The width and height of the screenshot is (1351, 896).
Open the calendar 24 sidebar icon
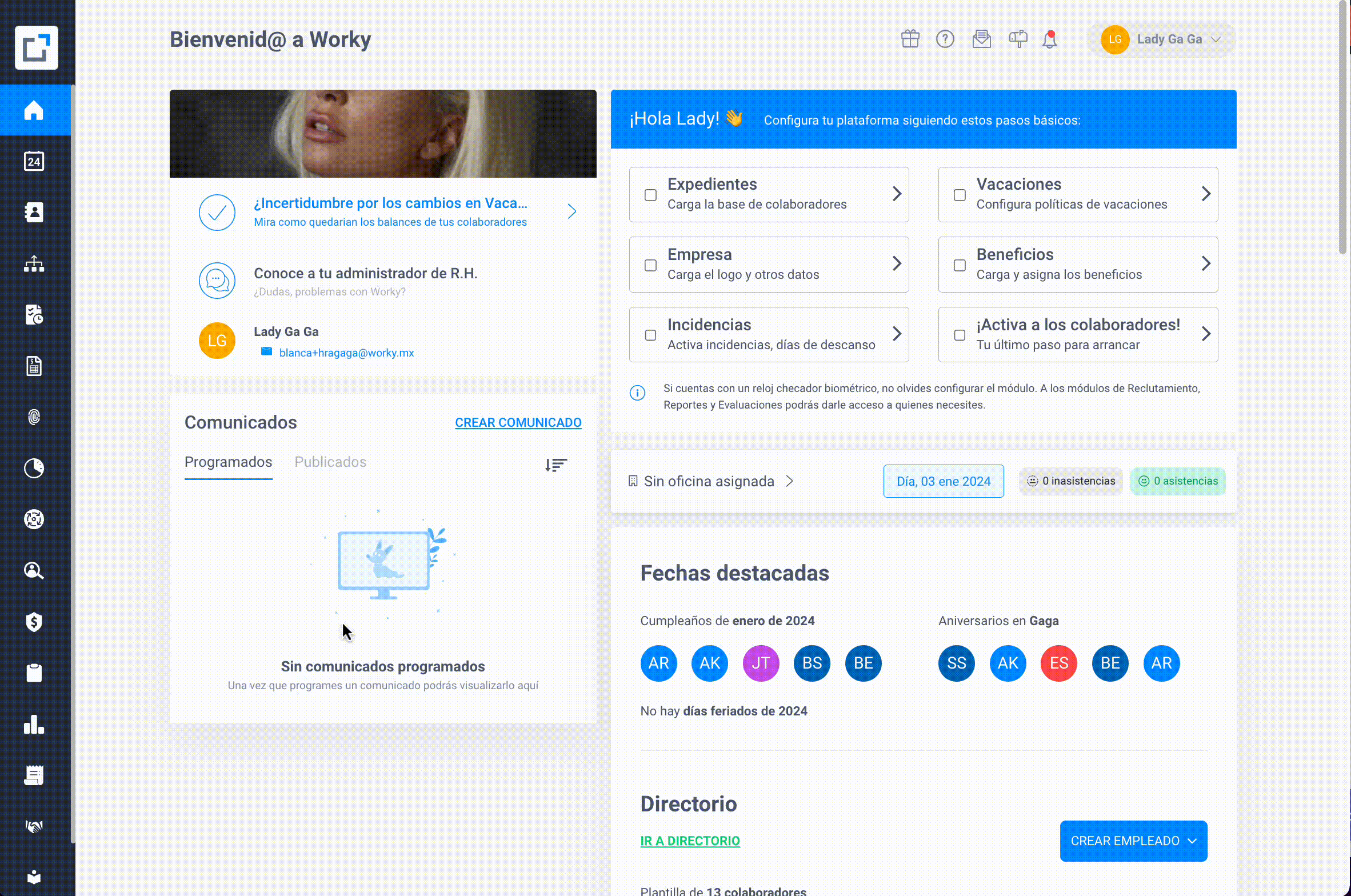pos(34,161)
